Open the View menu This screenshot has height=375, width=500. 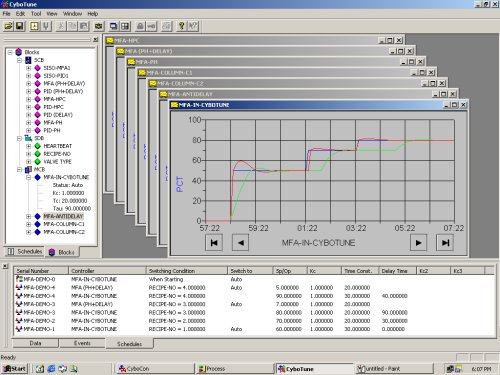pos(52,14)
